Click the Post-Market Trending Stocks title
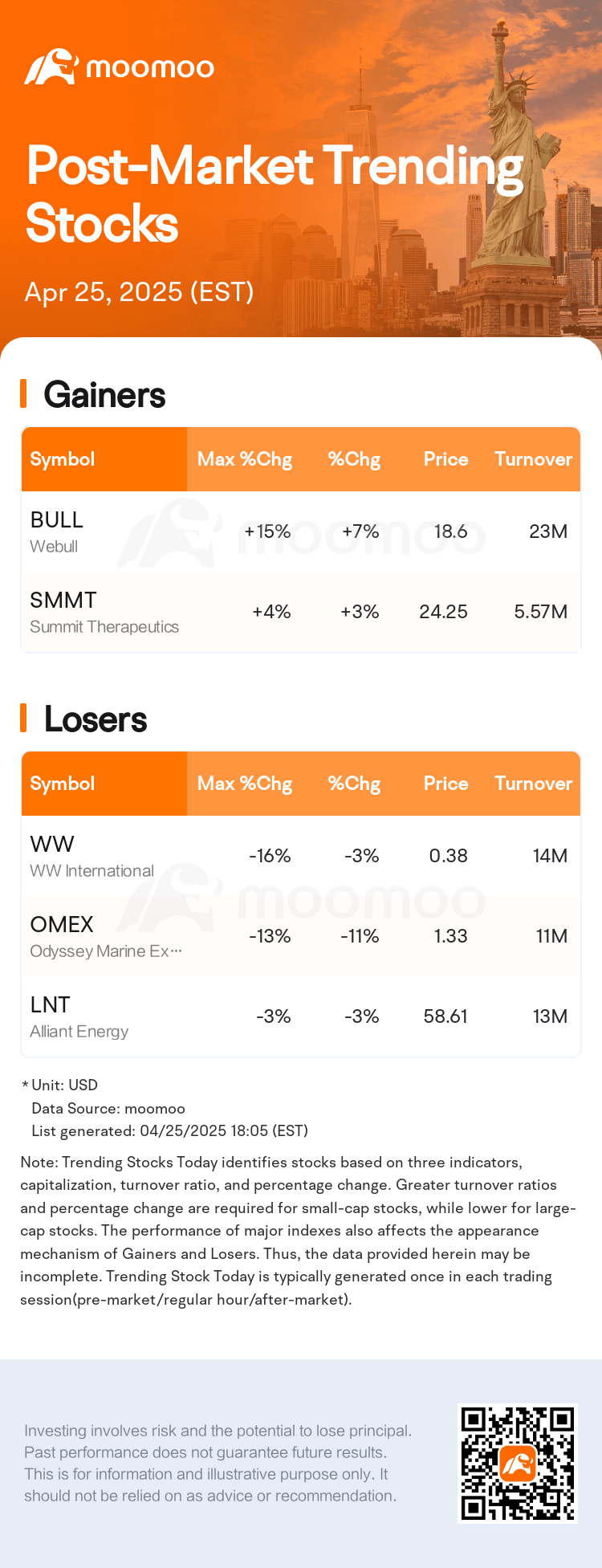602x1568 pixels. 275,194
